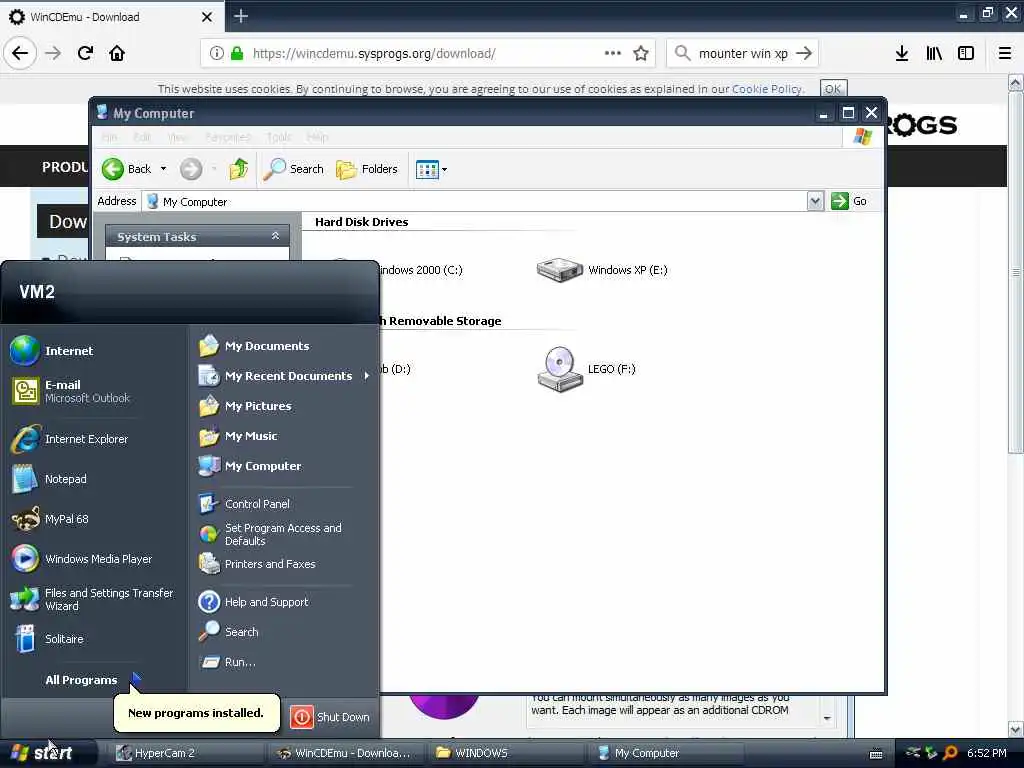Dismiss cookie notice with OK

pos(833,89)
